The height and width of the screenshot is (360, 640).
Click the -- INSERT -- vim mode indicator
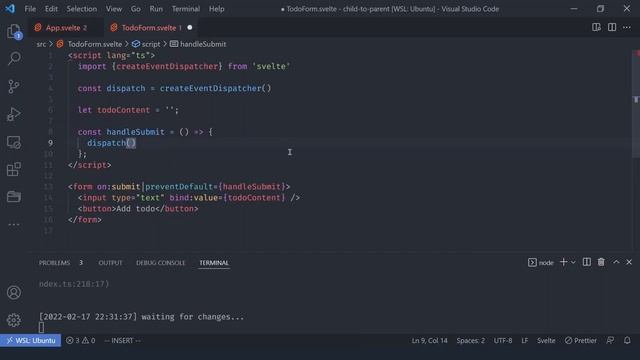tap(122, 340)
